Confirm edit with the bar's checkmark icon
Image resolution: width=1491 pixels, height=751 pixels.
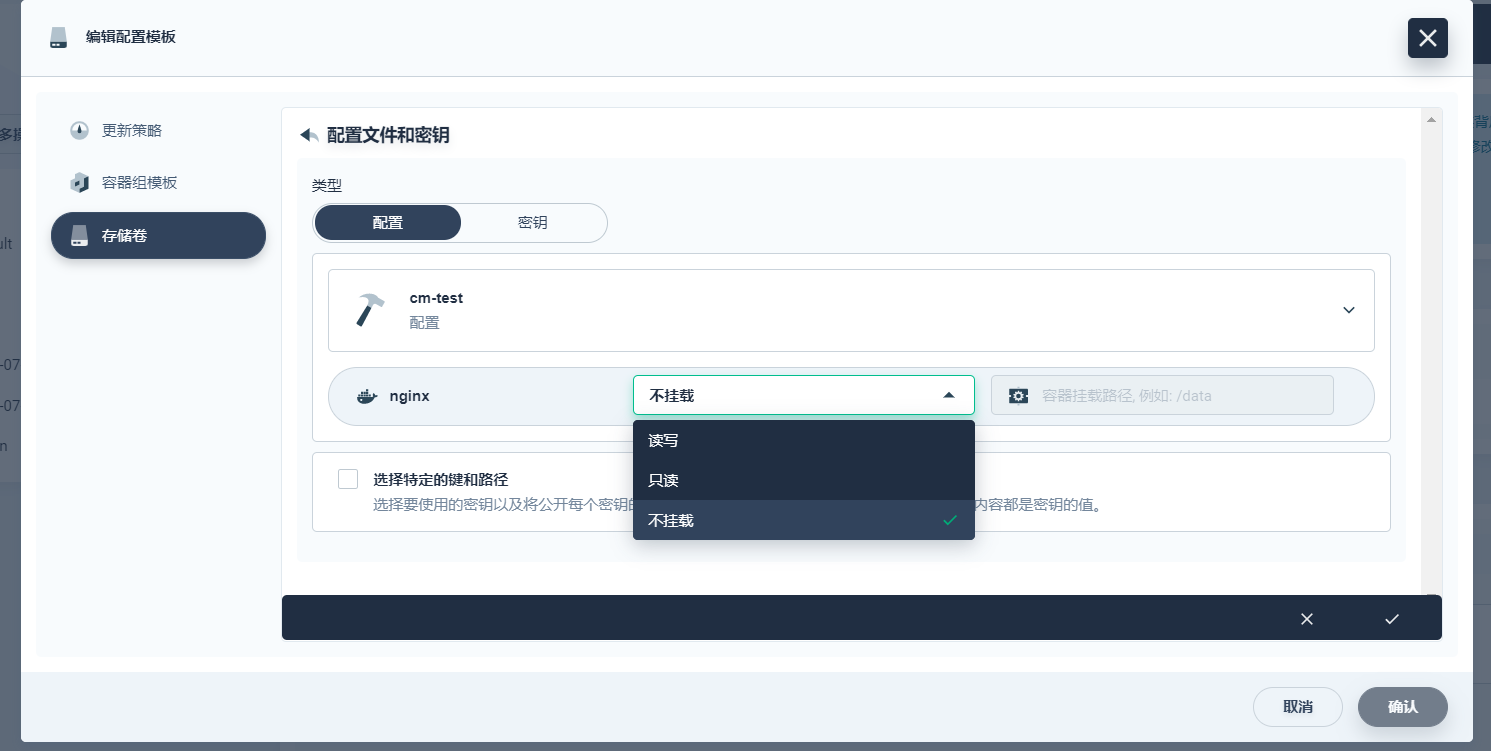1391,619
